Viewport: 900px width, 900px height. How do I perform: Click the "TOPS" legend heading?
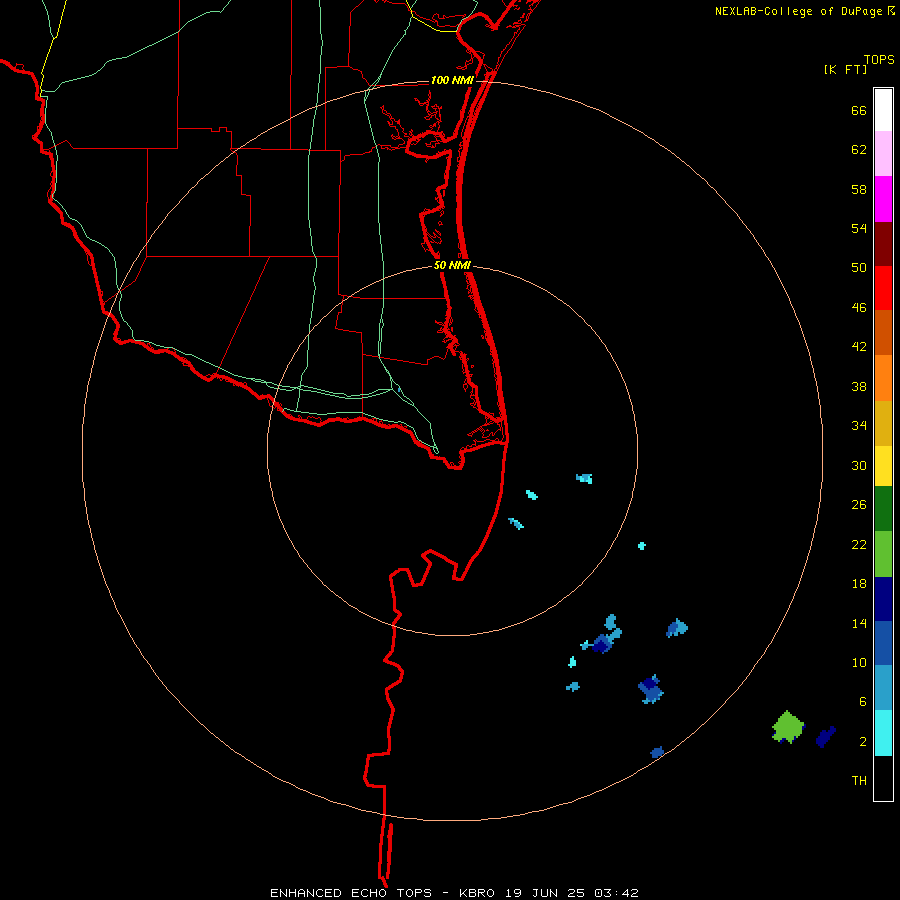pos(879,60)
